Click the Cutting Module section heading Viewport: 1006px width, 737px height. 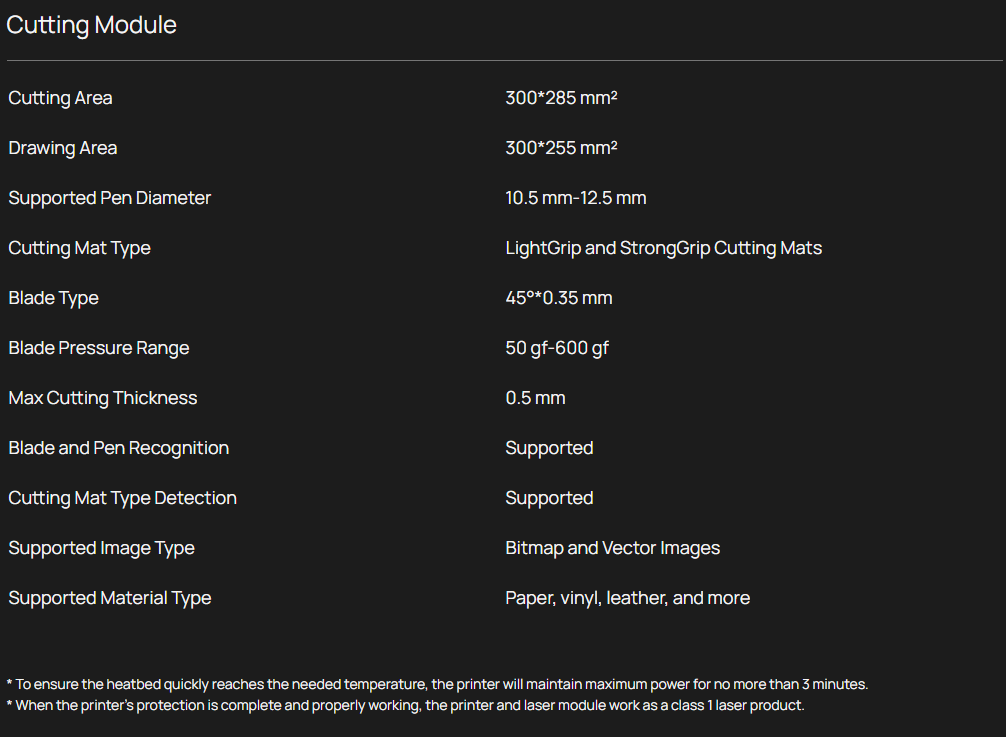[91, 25]
